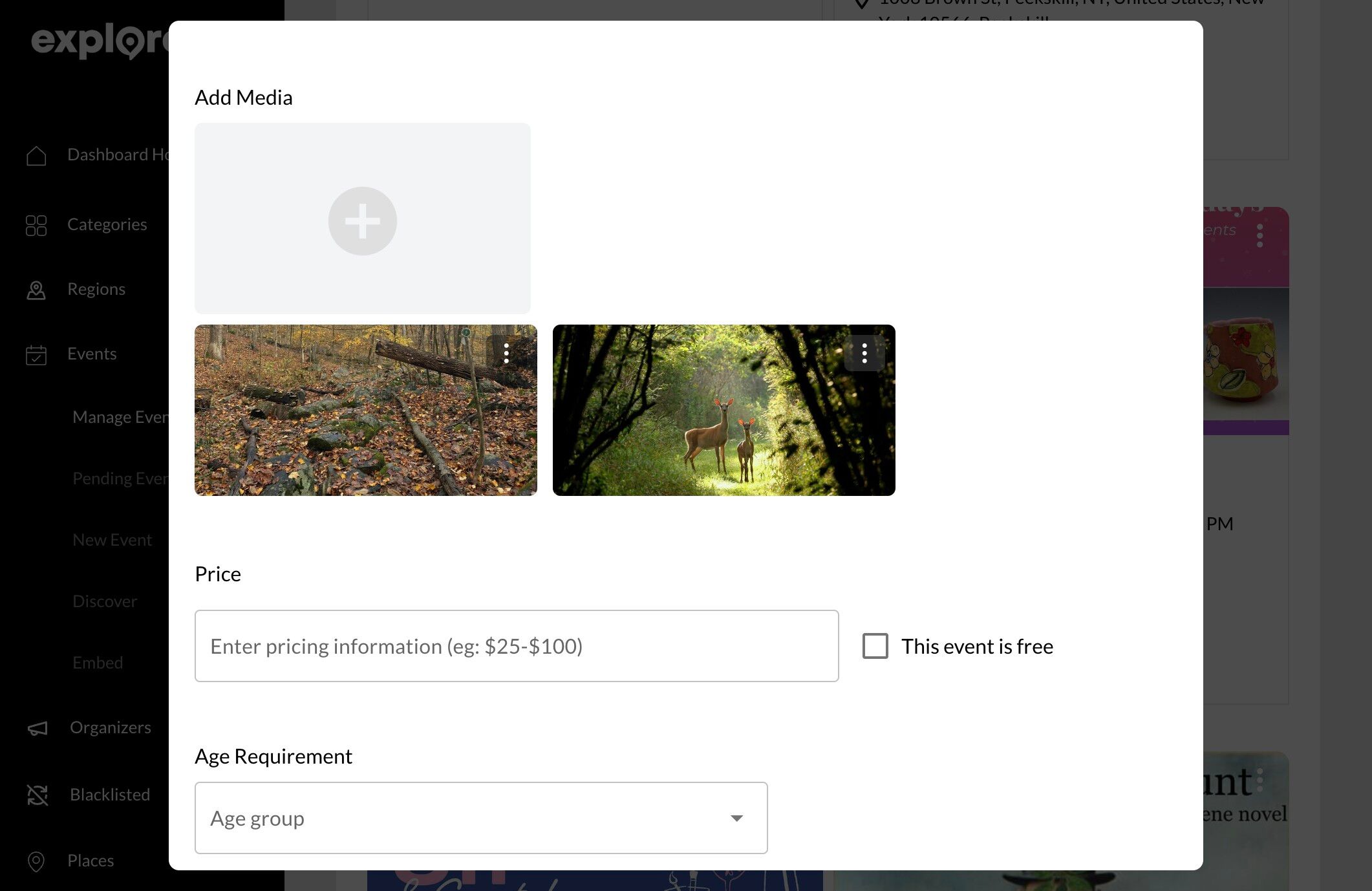
Task: Open options menu on autumn forest photo
Action: 506,353
